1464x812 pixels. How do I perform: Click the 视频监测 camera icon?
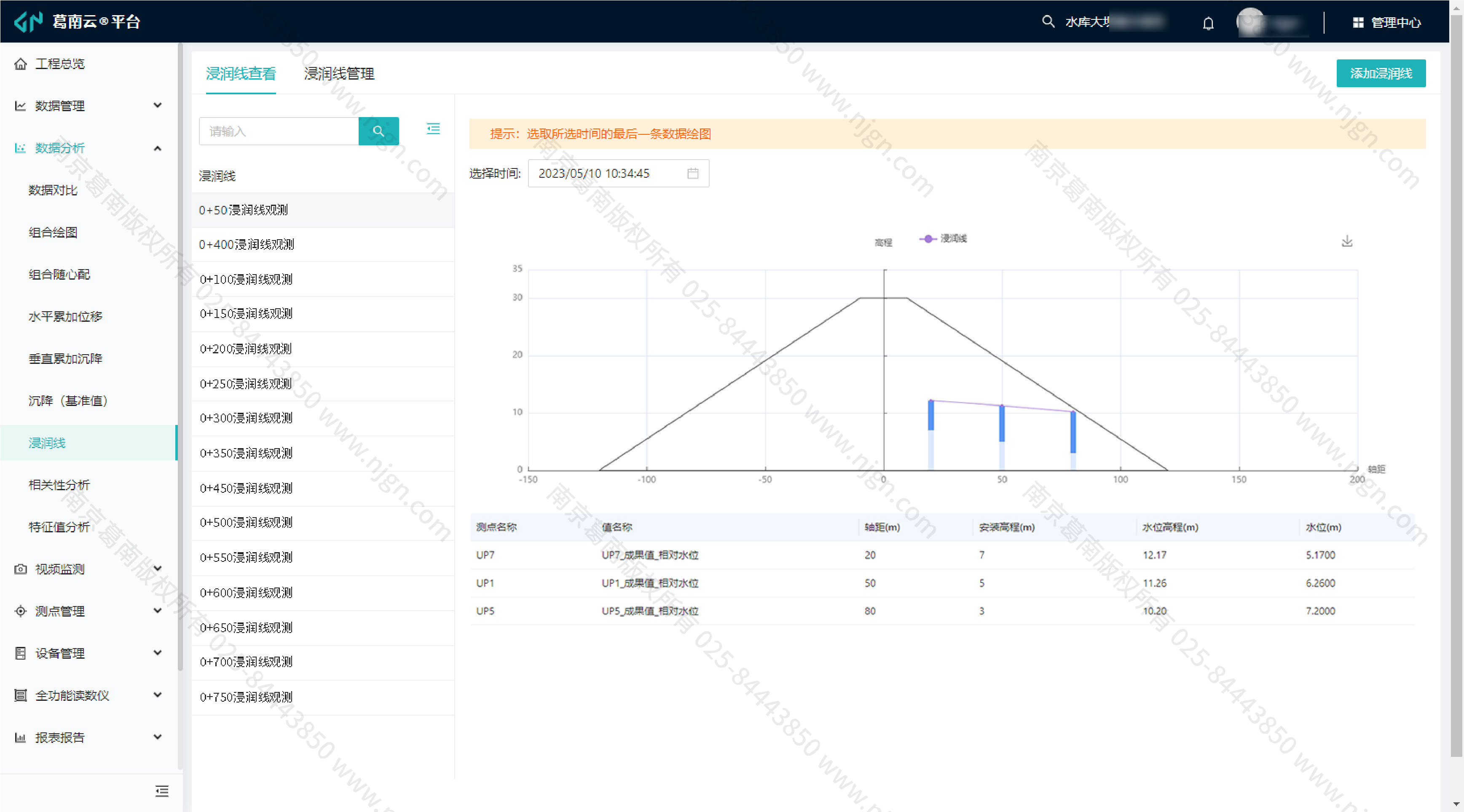21,569
